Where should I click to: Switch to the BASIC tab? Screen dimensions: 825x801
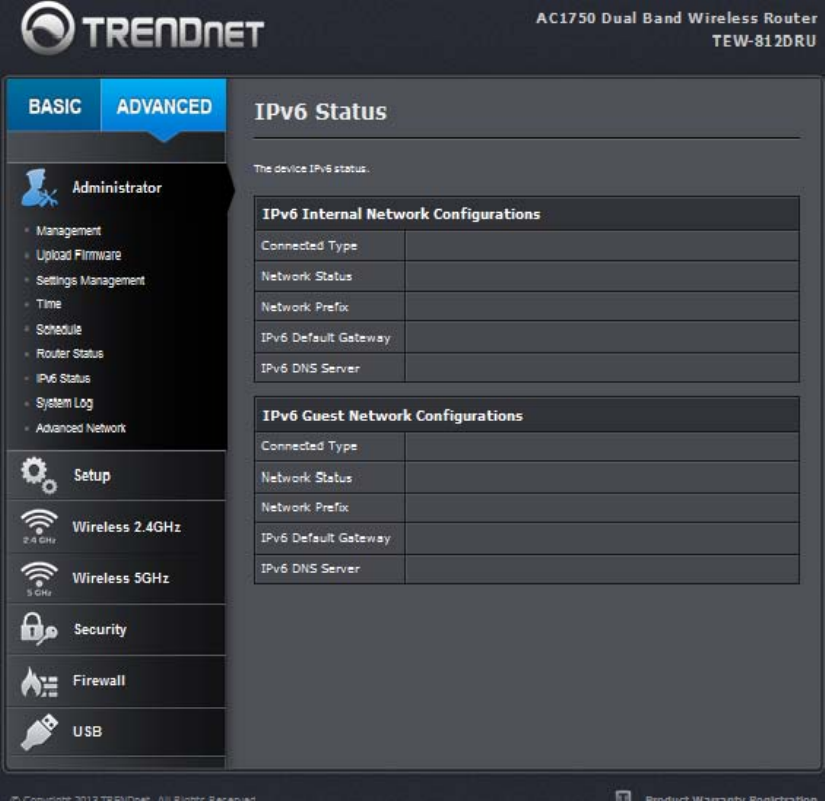pos(55,106)
